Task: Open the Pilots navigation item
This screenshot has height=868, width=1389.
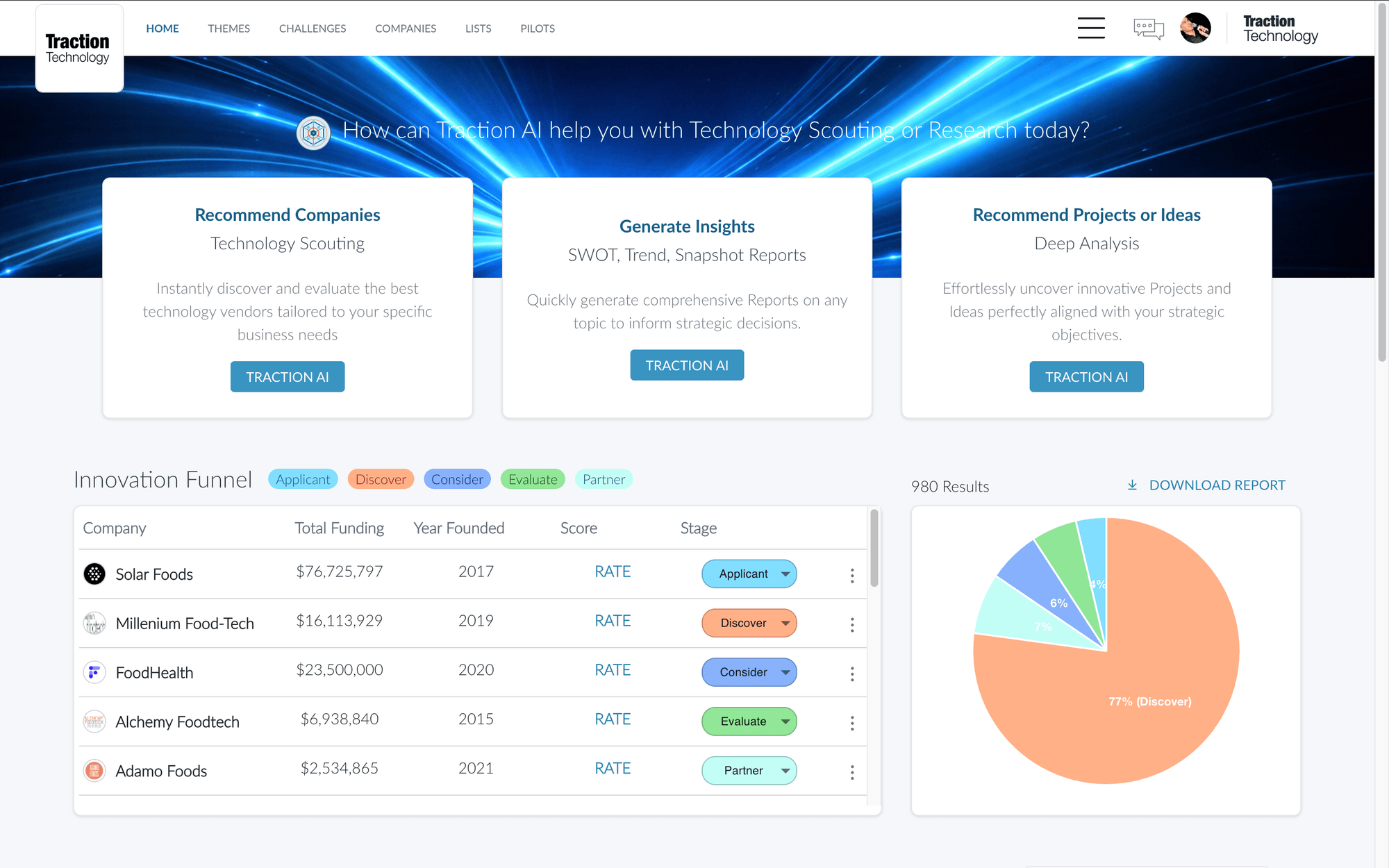Action: pyautogui.click(x=538, y=28)
